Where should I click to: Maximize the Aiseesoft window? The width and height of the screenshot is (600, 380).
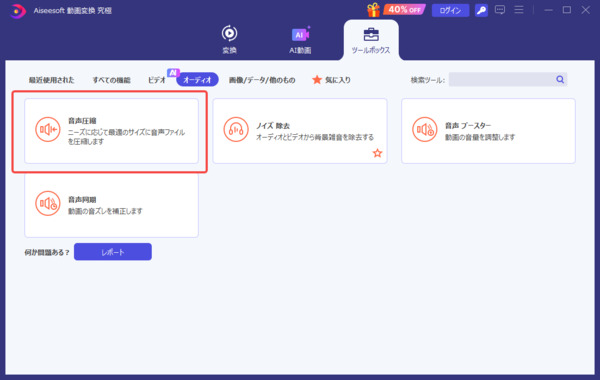point(567,10)
